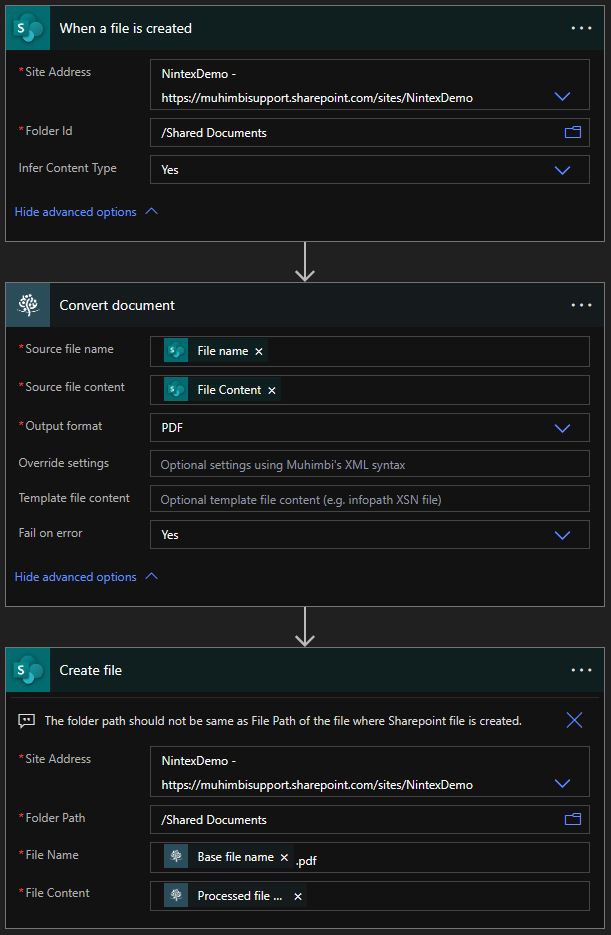Expand the Site Address dropdown in the trigger
The width and height of the screenshot is (611, 935).
(562, 97)
